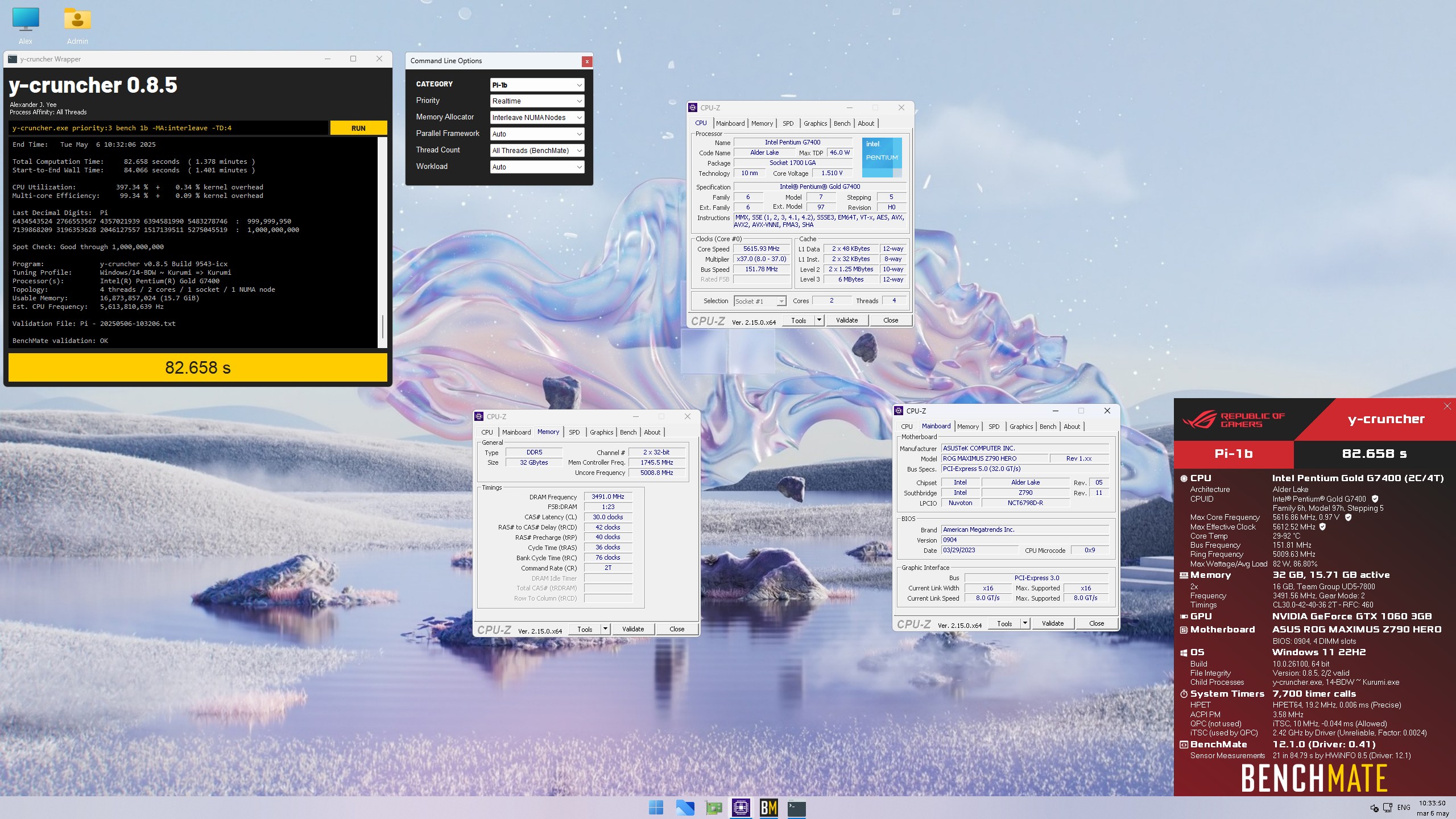Click Close in top CPU-Z window

(x=890, y=320)
